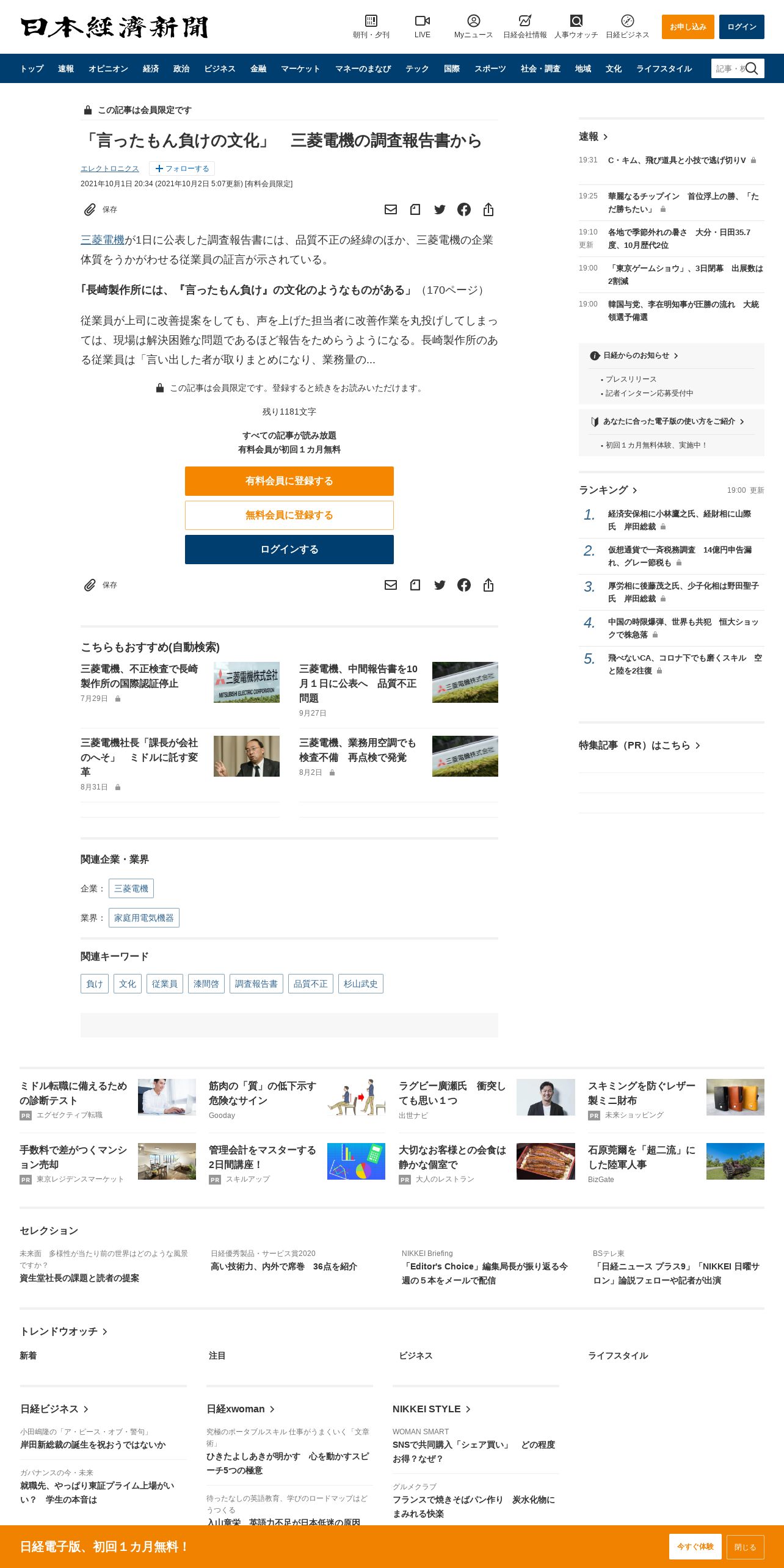Open the 日経会社情報 chart icon
Viewport: 784px width, 1568px height.
click(x=525, y=21)
